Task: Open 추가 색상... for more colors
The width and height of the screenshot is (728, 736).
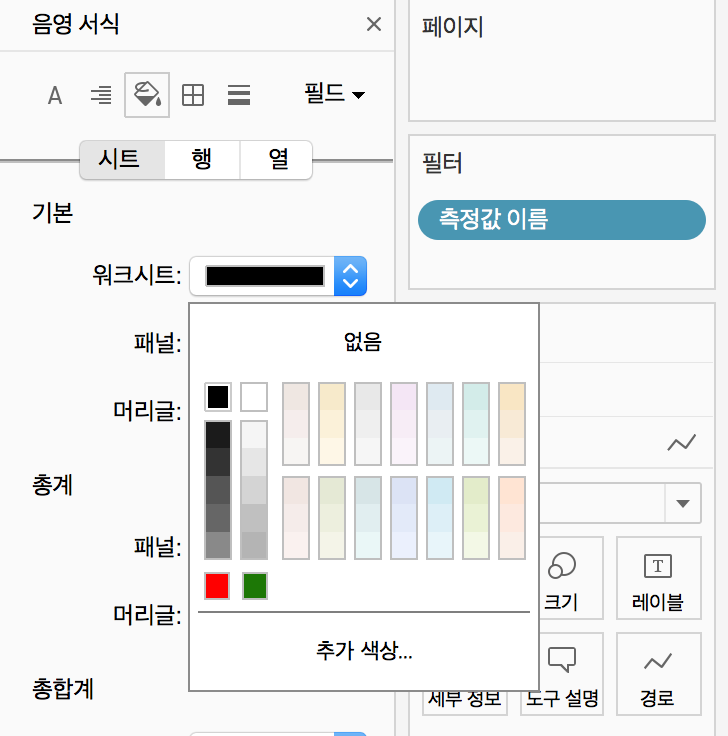Action: [364, 651]
